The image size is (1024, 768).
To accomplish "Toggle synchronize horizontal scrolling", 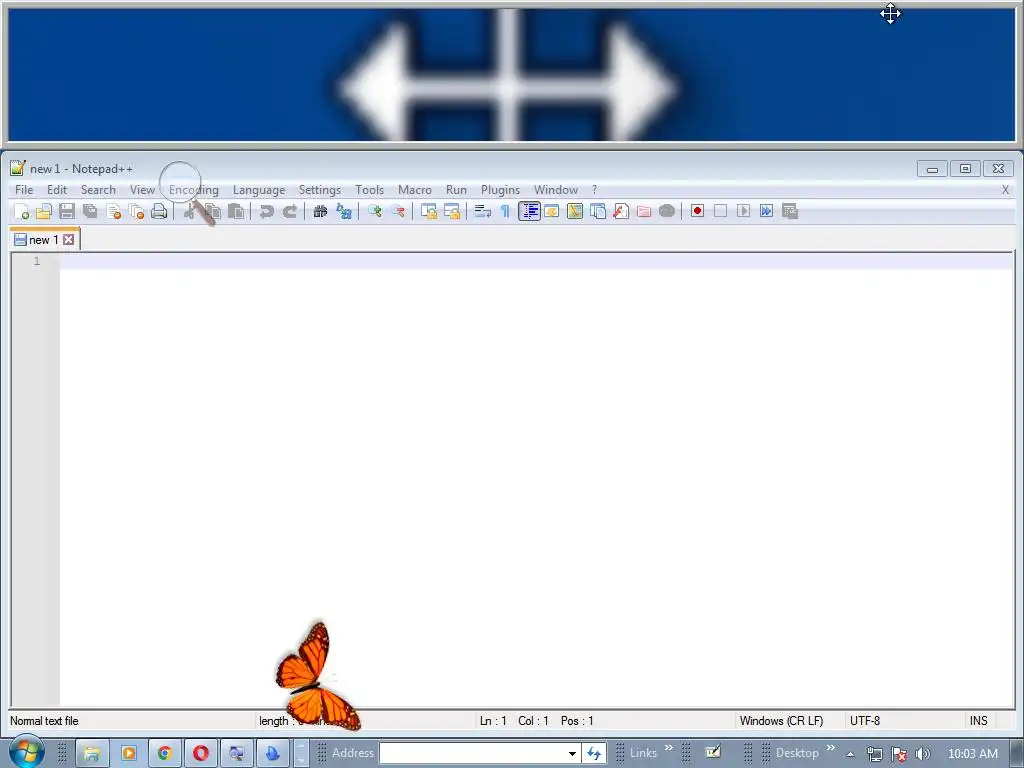I will point(452,211).
